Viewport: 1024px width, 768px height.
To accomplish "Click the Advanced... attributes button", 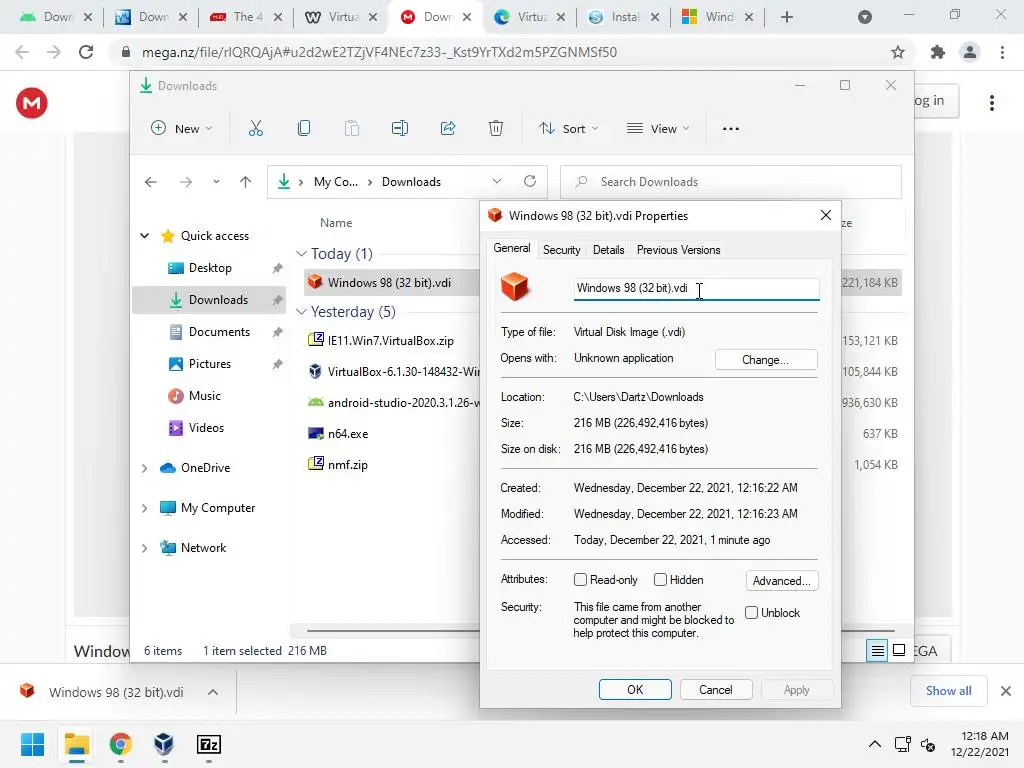I will (x=782, y=581).
